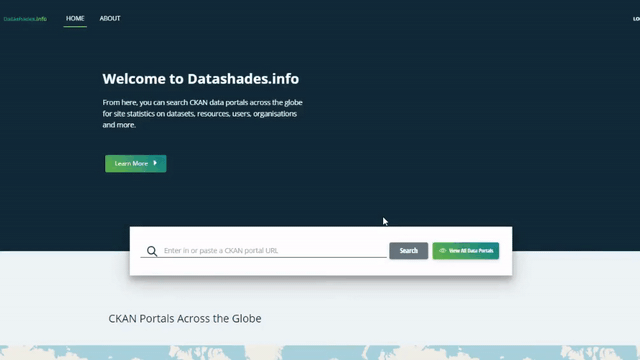Click the gray Search button
The image size is (640, 360).
(x=409, y=251)
